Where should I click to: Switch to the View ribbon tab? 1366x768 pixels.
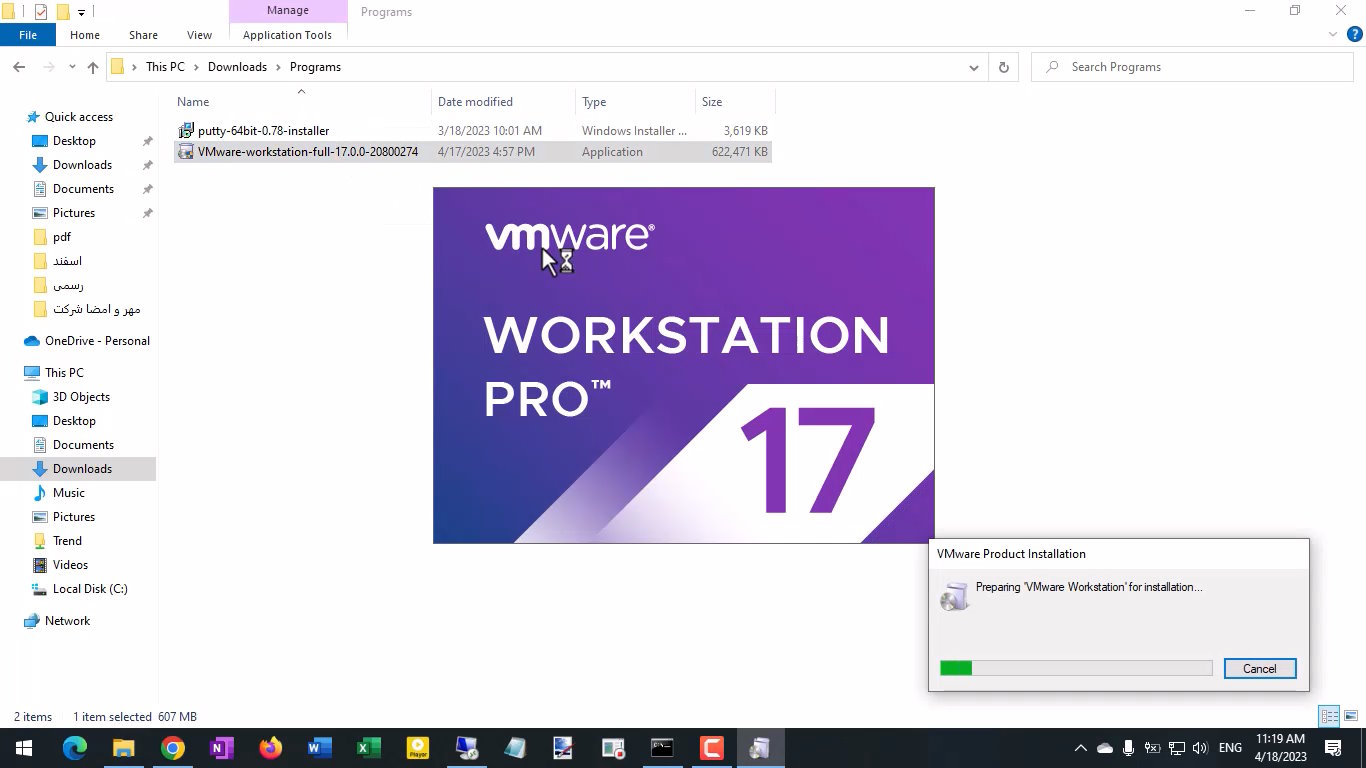[199, 35]
